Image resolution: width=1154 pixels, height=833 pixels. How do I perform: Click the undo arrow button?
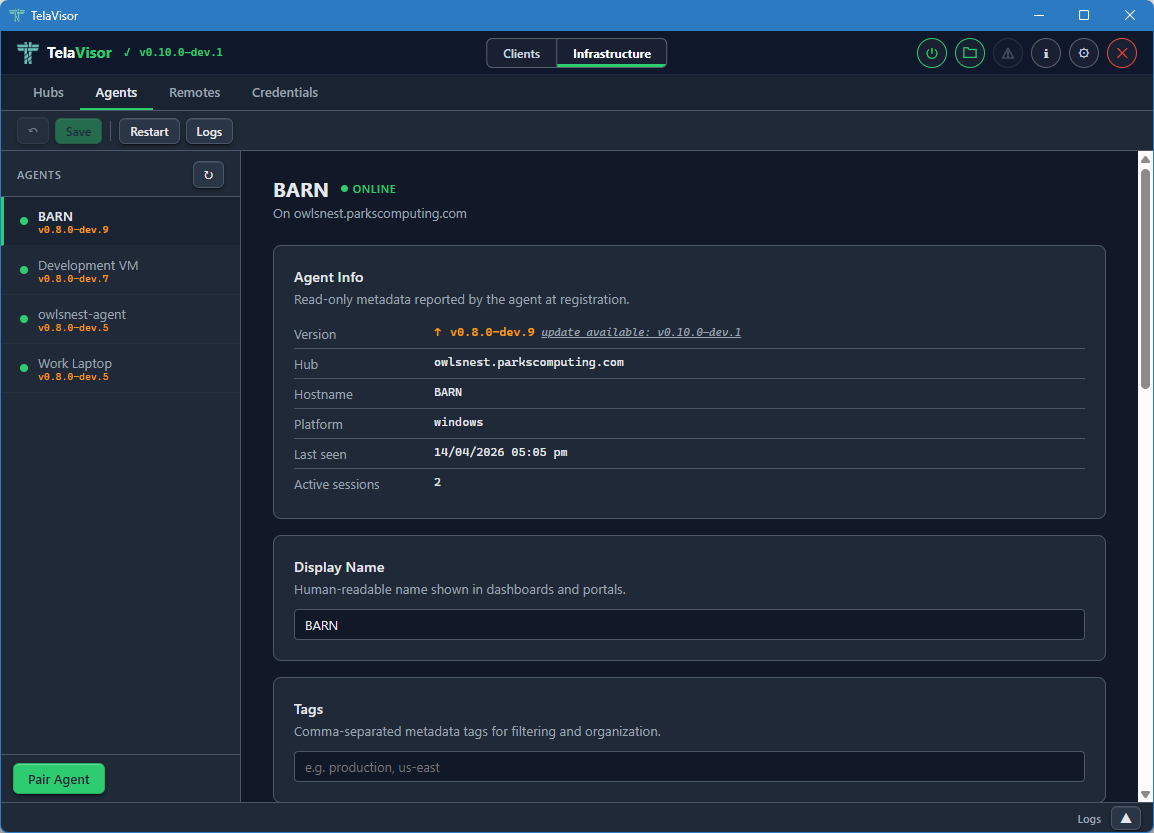tap(33, 131)
